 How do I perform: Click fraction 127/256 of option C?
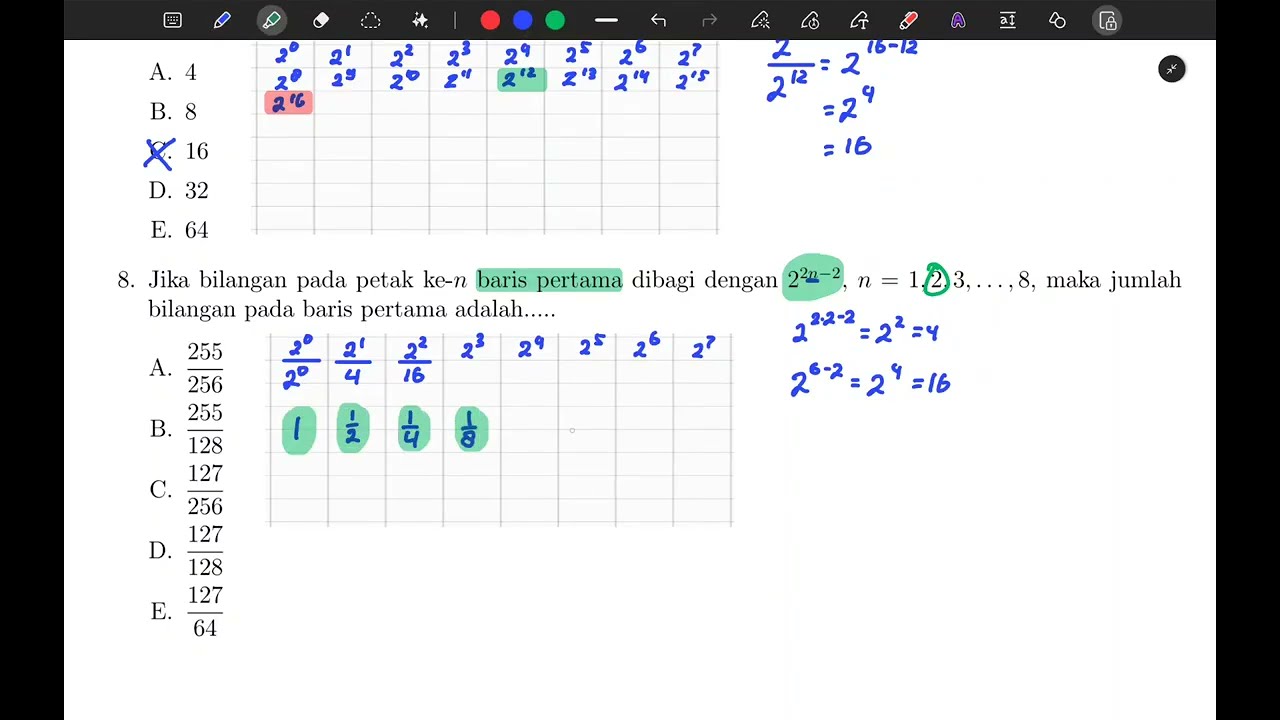pyautogui.click(x=205, y=490)
